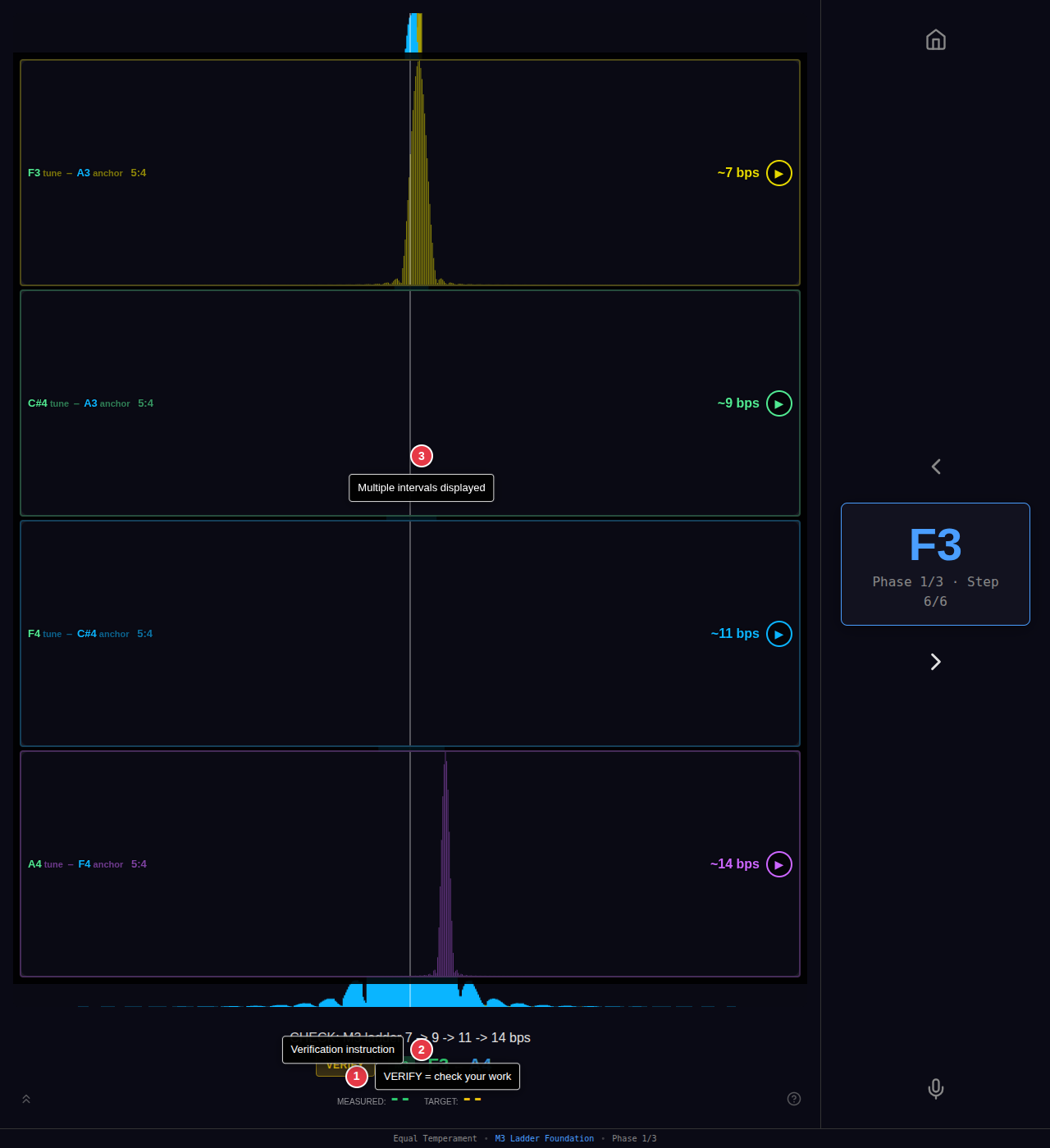Dismiss the Multiple intervals displayed tooltip
1050x1148 pixels.
(421, 487)
